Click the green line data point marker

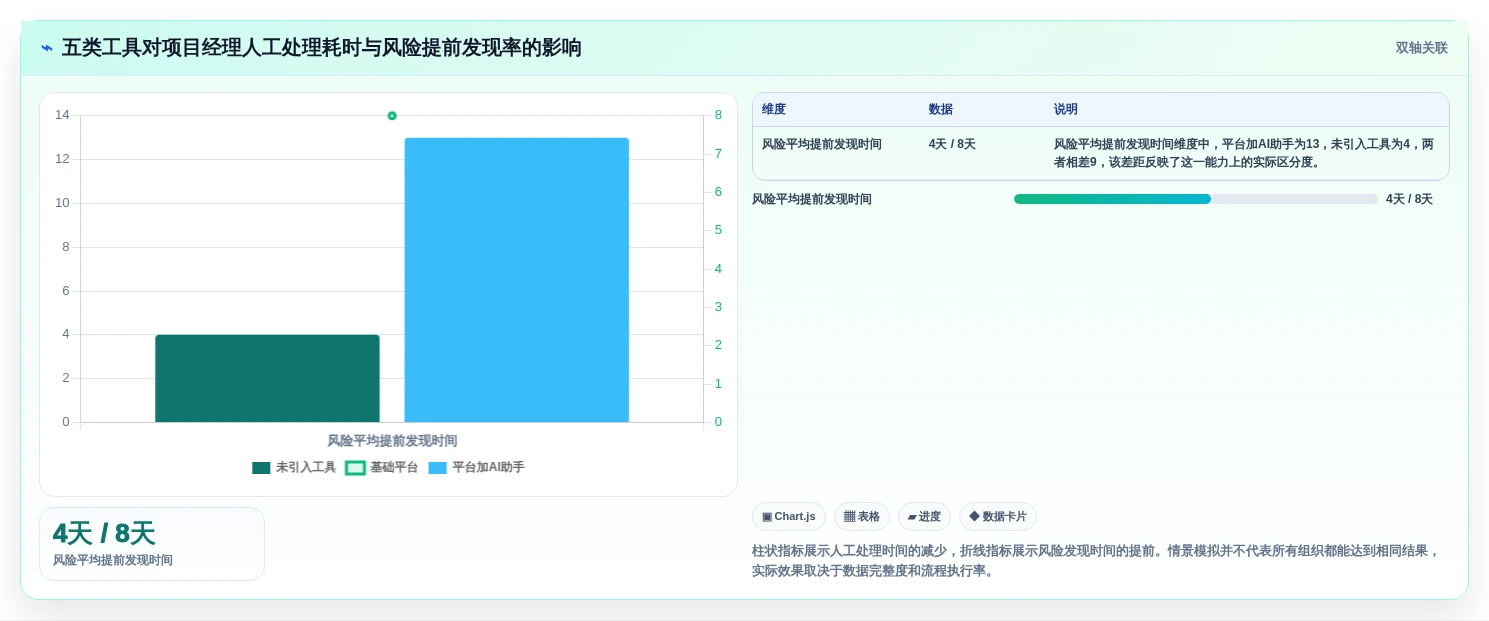pos(392,116)
